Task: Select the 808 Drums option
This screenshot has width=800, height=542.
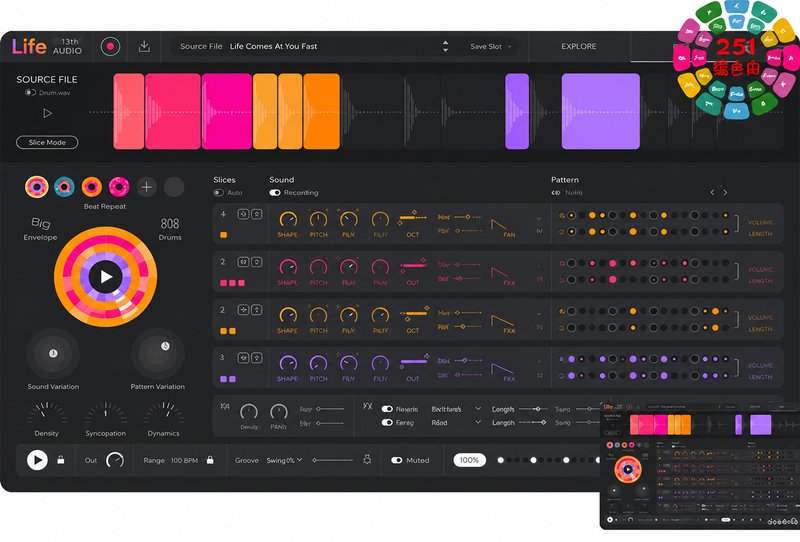Action: point(170,228)
